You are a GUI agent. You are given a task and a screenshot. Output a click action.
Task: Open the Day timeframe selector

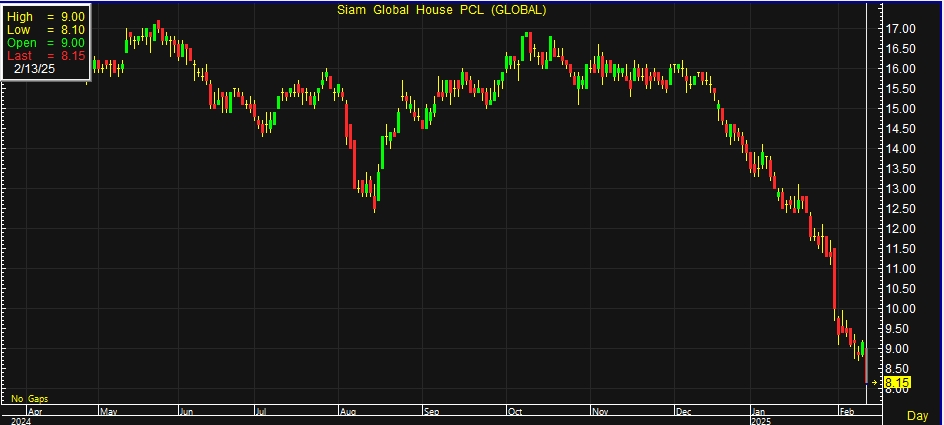click(x=916, y=415)
